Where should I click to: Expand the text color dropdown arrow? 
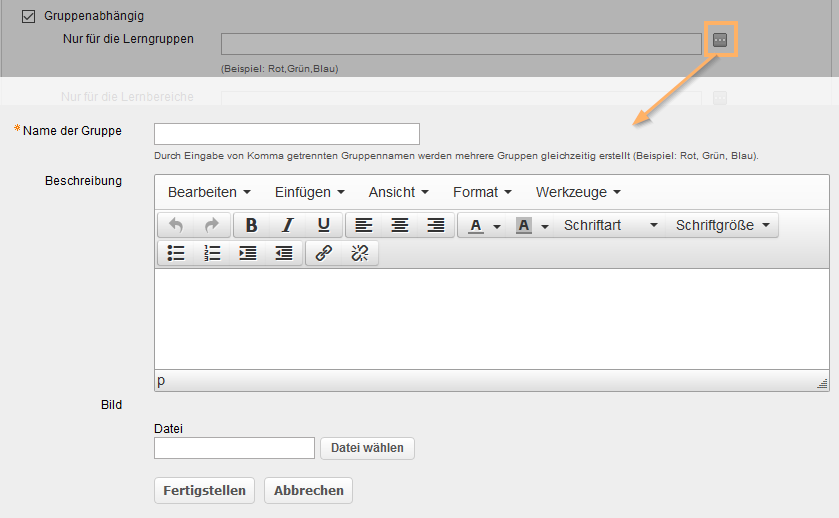tap(497, 226)
